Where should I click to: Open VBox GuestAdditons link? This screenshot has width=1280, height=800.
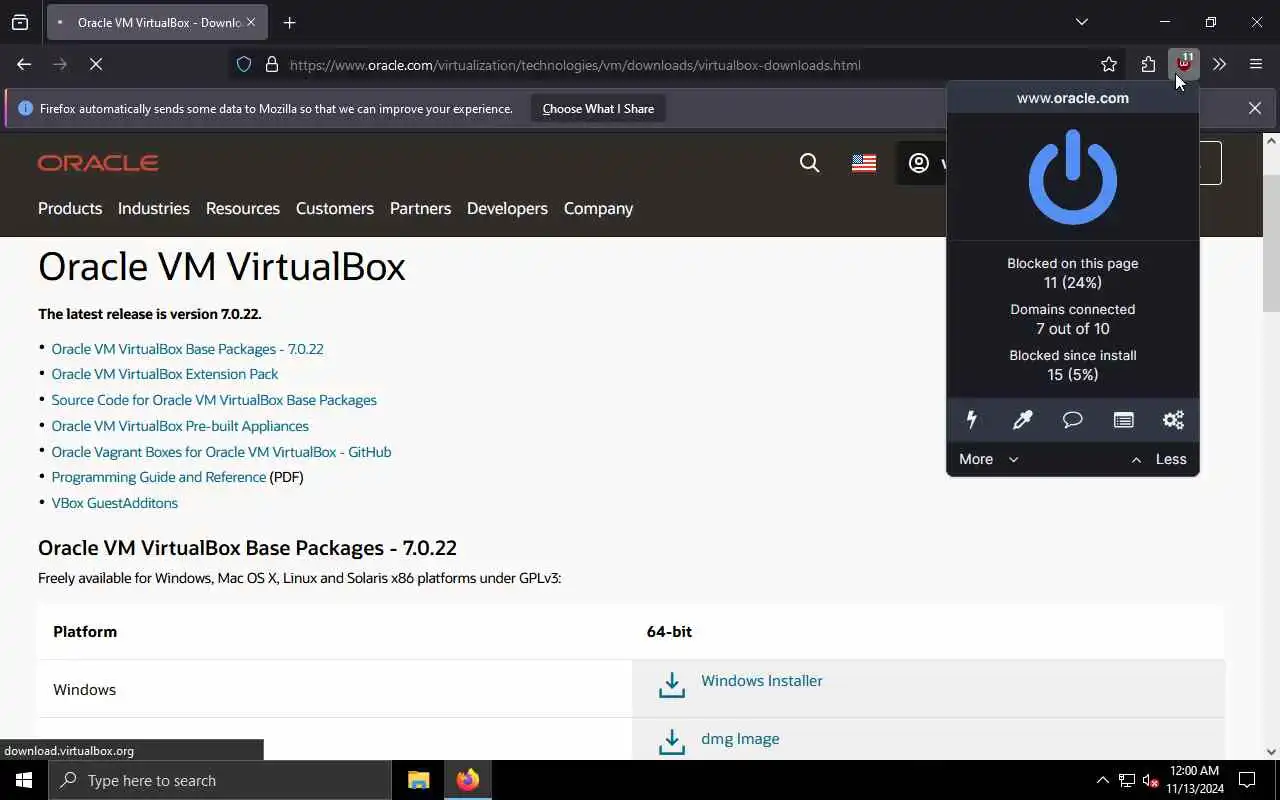[115, 503]
